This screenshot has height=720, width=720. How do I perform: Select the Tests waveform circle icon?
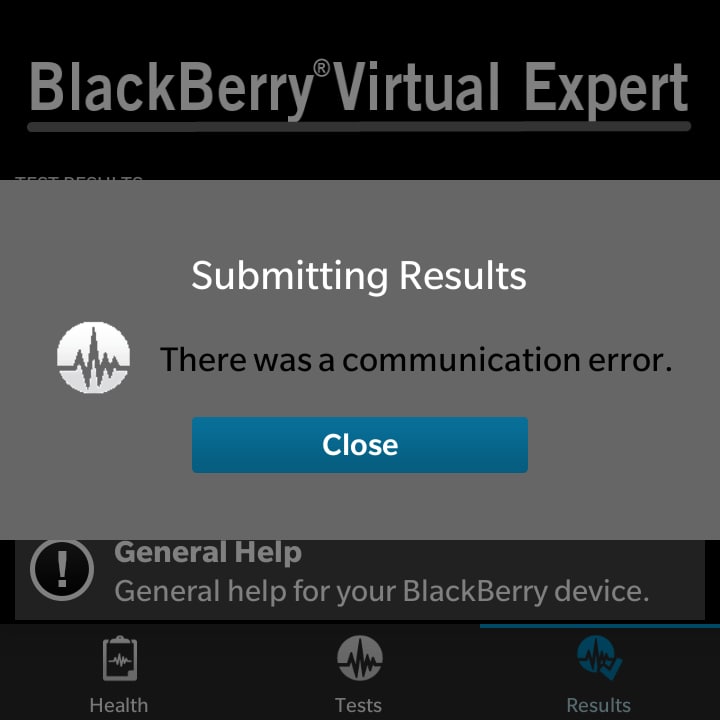(x=360, y=658)
